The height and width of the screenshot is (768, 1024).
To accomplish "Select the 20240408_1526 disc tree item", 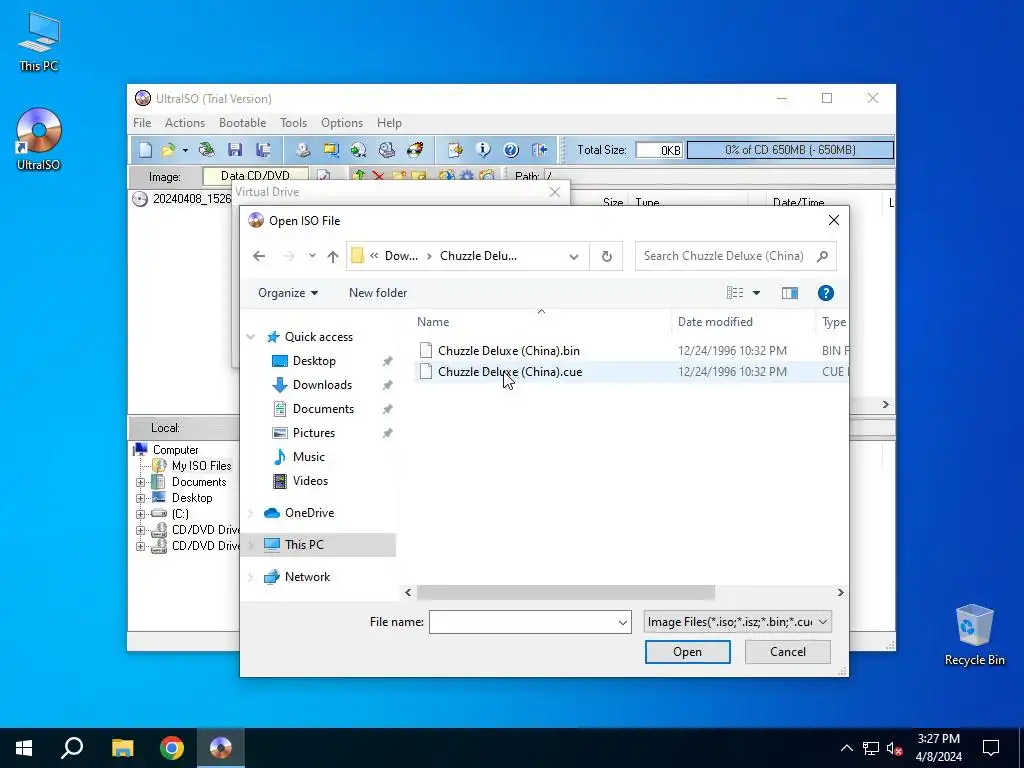I will click(x=183, y=199).
